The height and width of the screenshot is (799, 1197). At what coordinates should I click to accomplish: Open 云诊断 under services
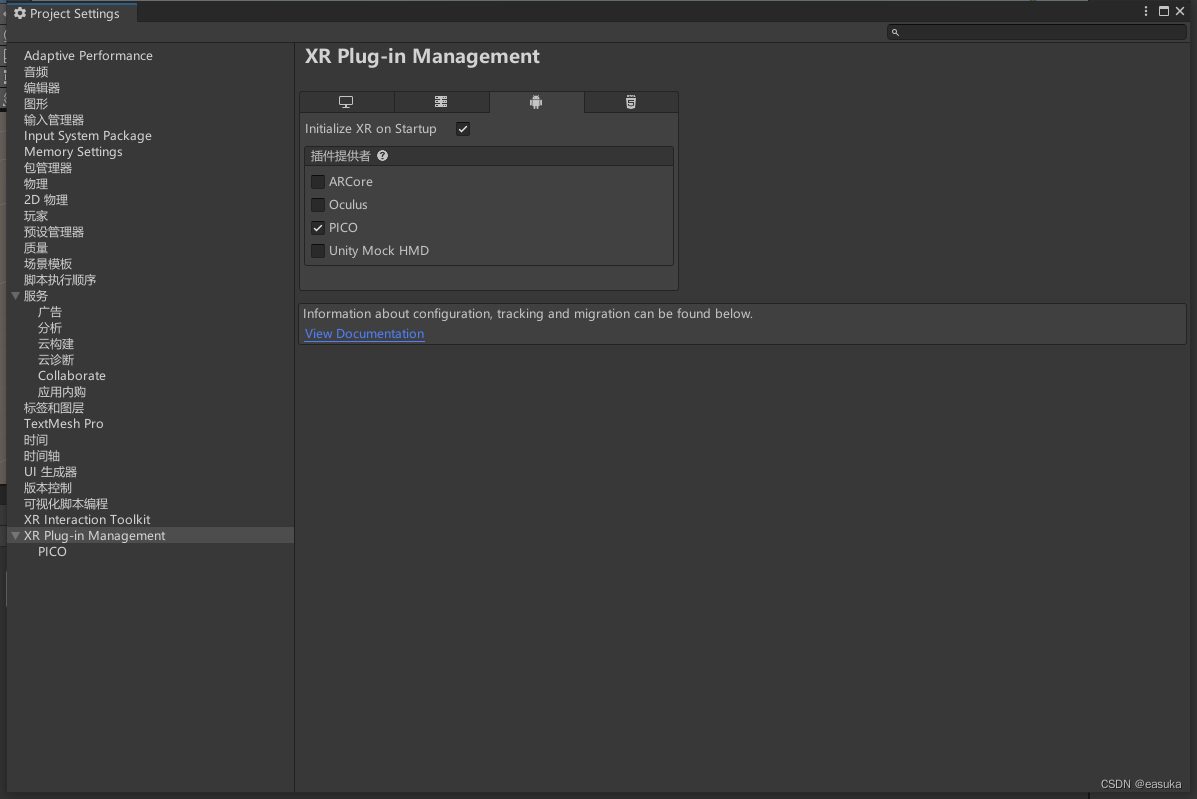(x=56, y=360)
